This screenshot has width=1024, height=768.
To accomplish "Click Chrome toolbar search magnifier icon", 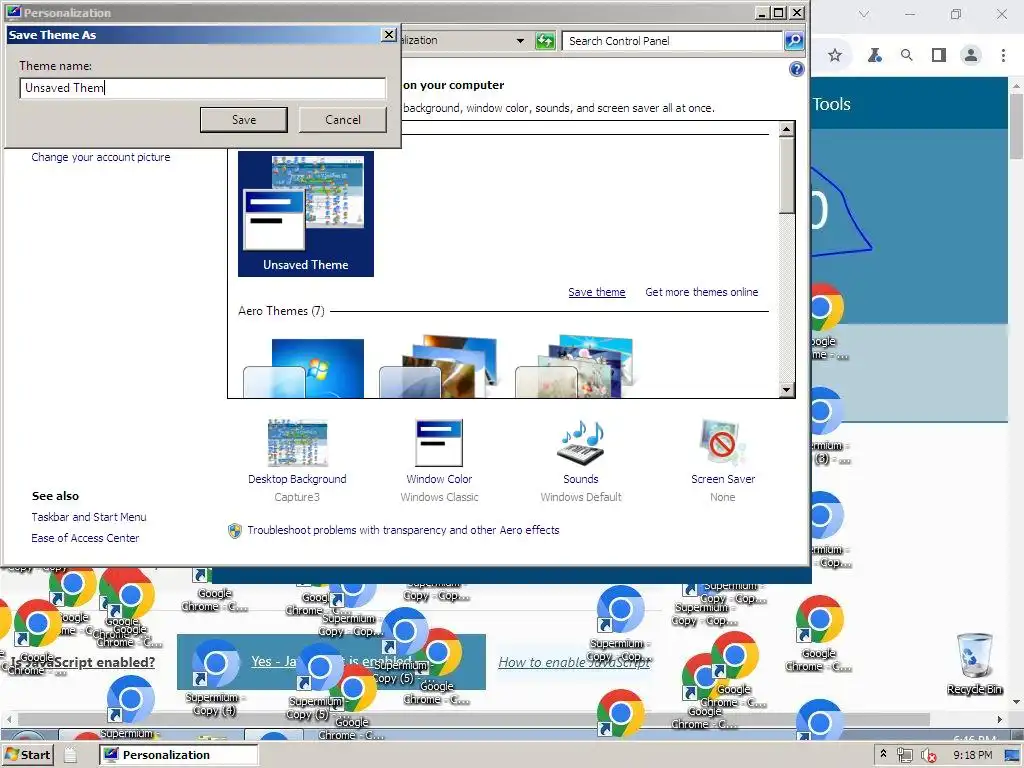I will [x=906, y=56].
